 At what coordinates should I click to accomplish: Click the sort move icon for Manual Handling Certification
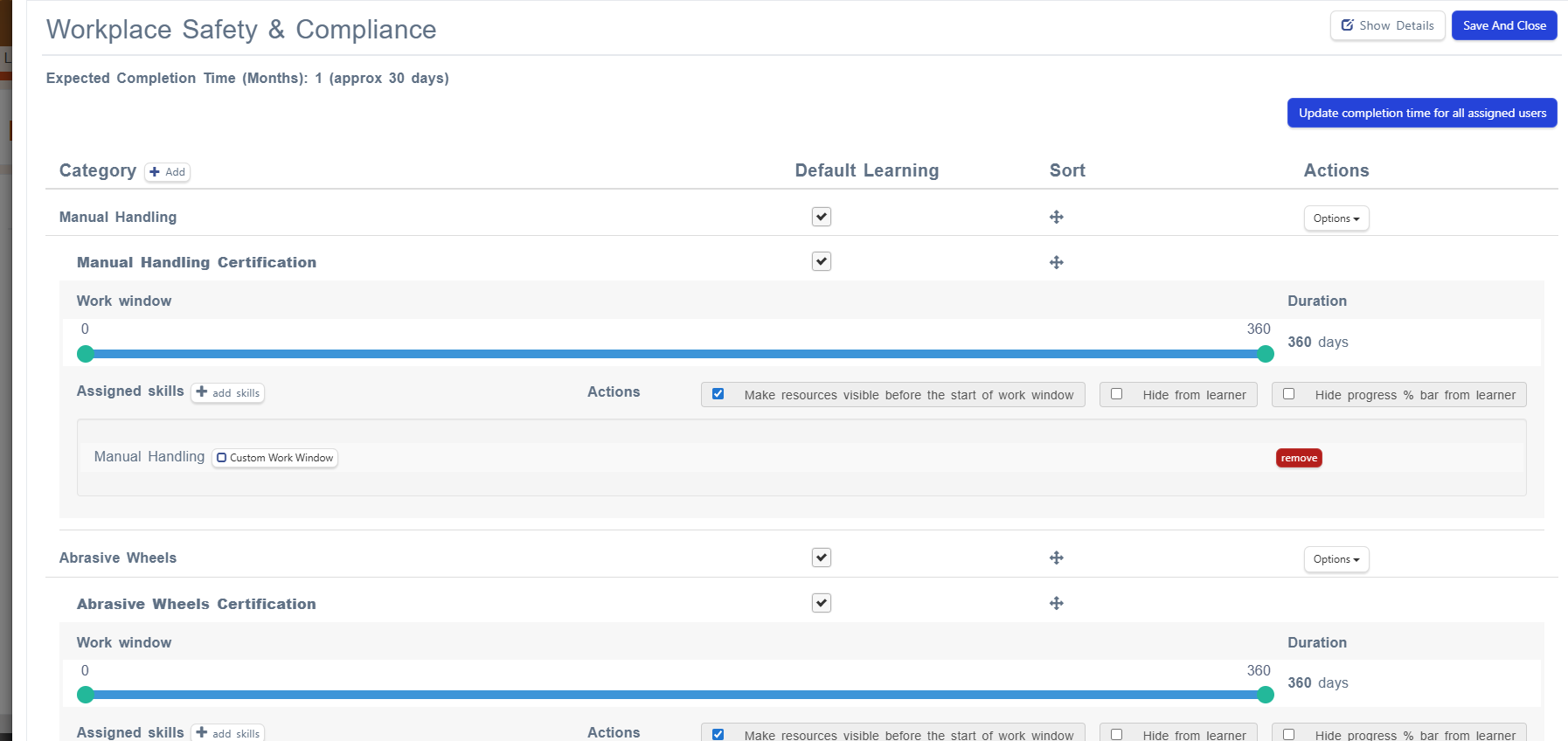click(x=1057, y=262)
